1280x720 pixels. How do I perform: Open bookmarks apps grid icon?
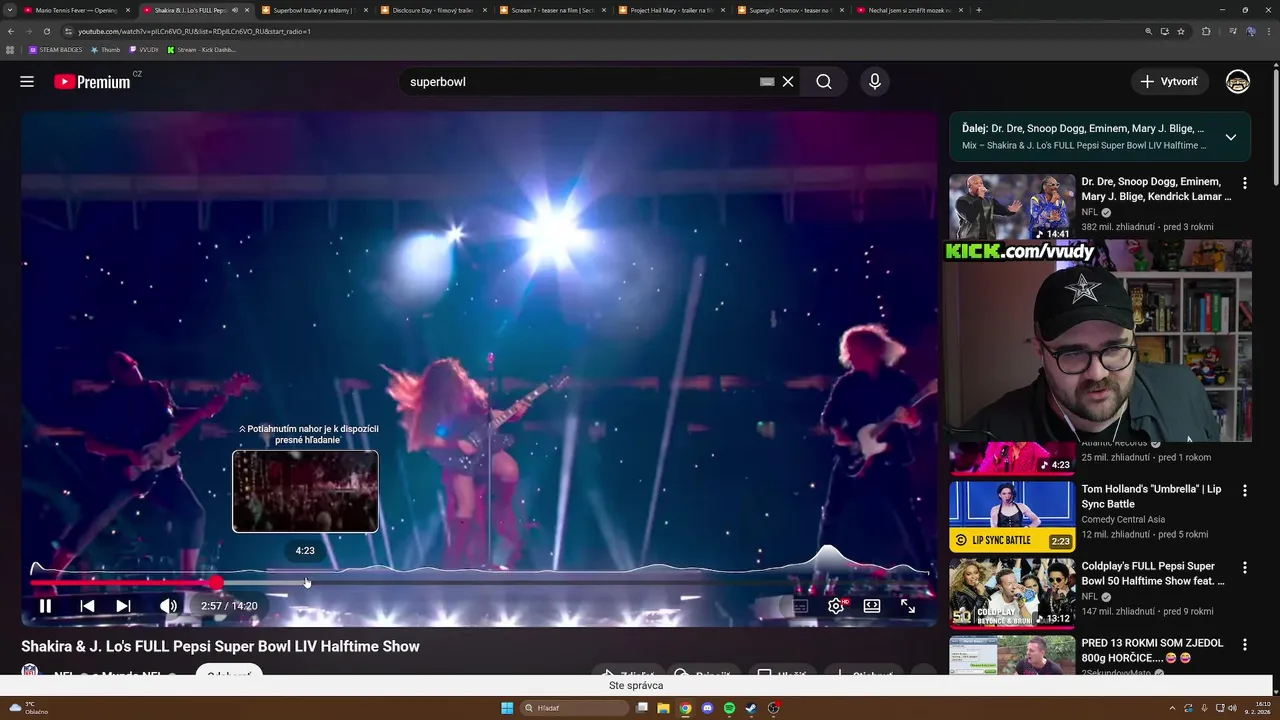point(11,49)
